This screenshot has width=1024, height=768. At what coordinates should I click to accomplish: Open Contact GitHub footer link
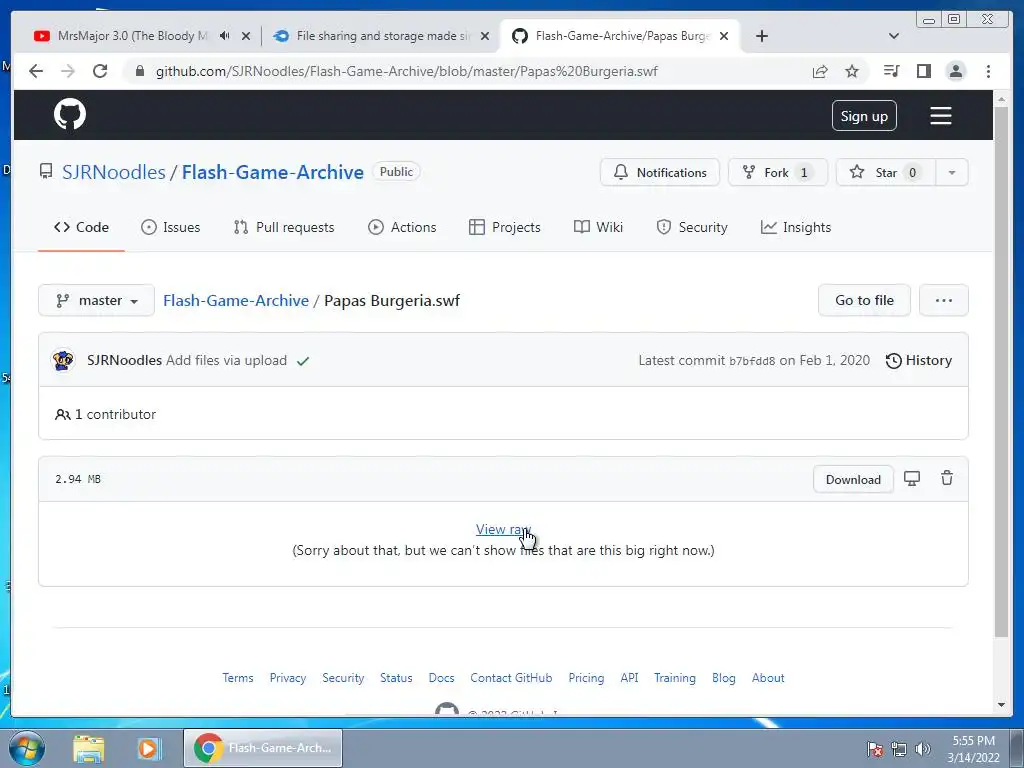(511, 678)
